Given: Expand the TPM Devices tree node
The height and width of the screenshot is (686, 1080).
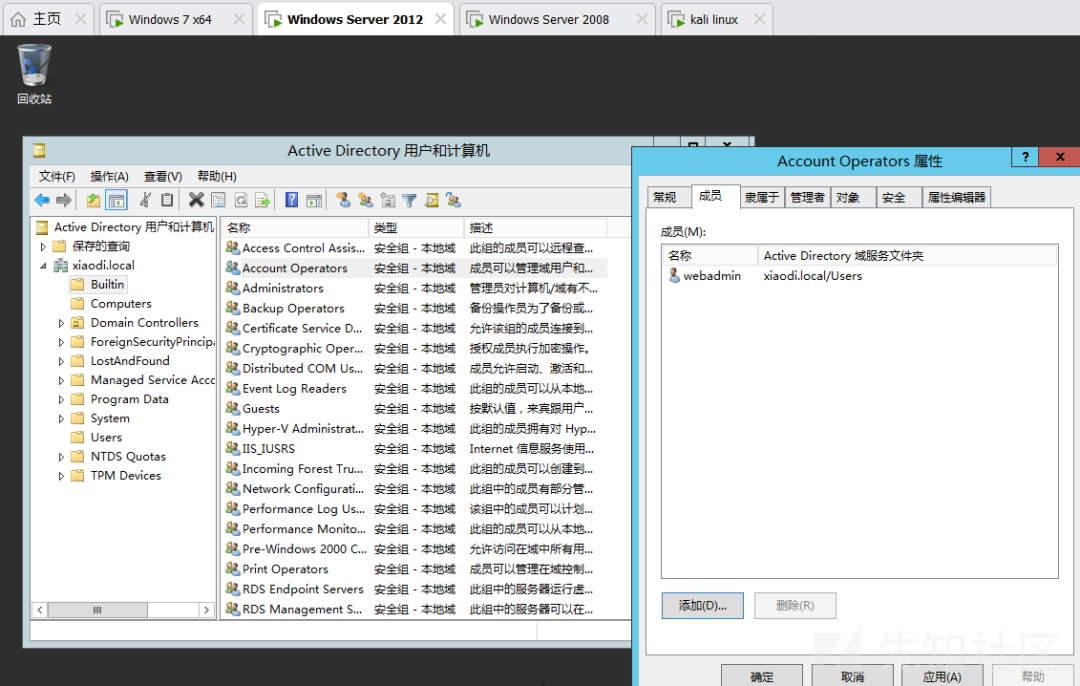Looking at the screenshot, I should pos(61,476).
